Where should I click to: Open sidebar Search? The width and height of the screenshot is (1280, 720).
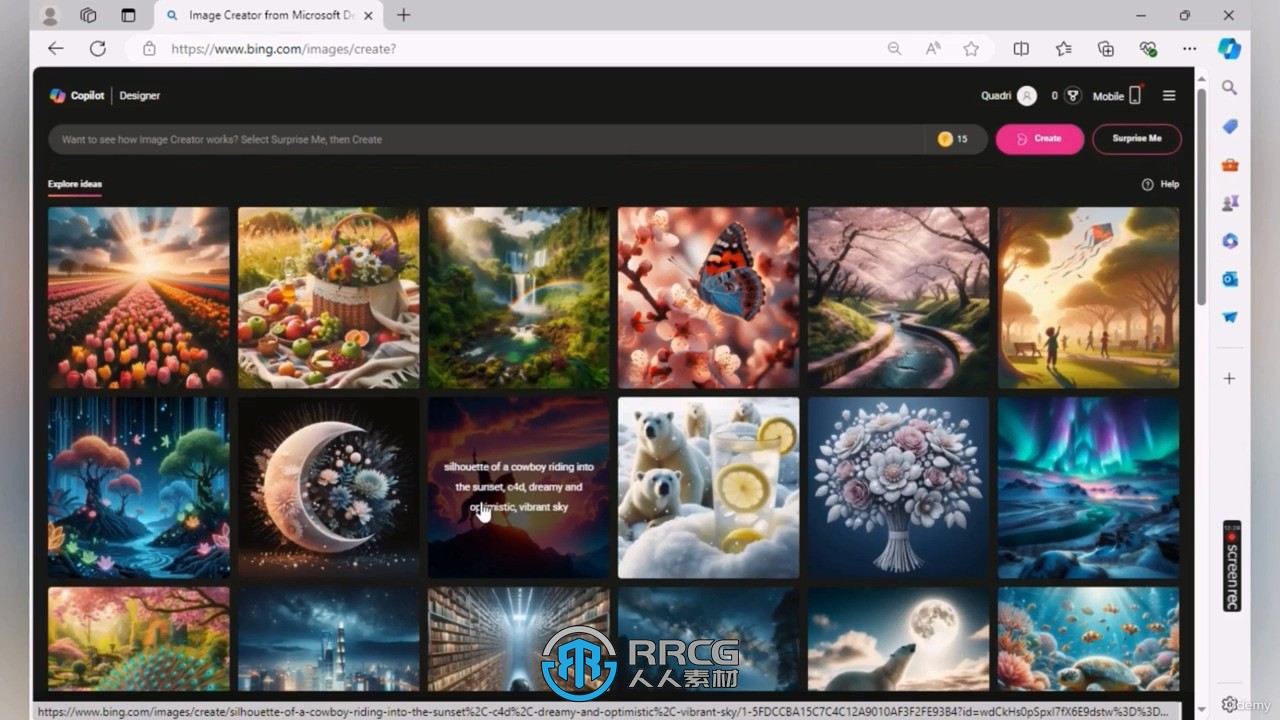[1229, 88]
